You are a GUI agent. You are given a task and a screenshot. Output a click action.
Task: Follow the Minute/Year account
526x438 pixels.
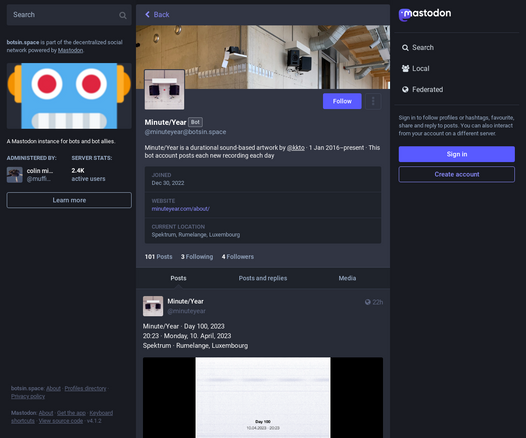point(342,101)
